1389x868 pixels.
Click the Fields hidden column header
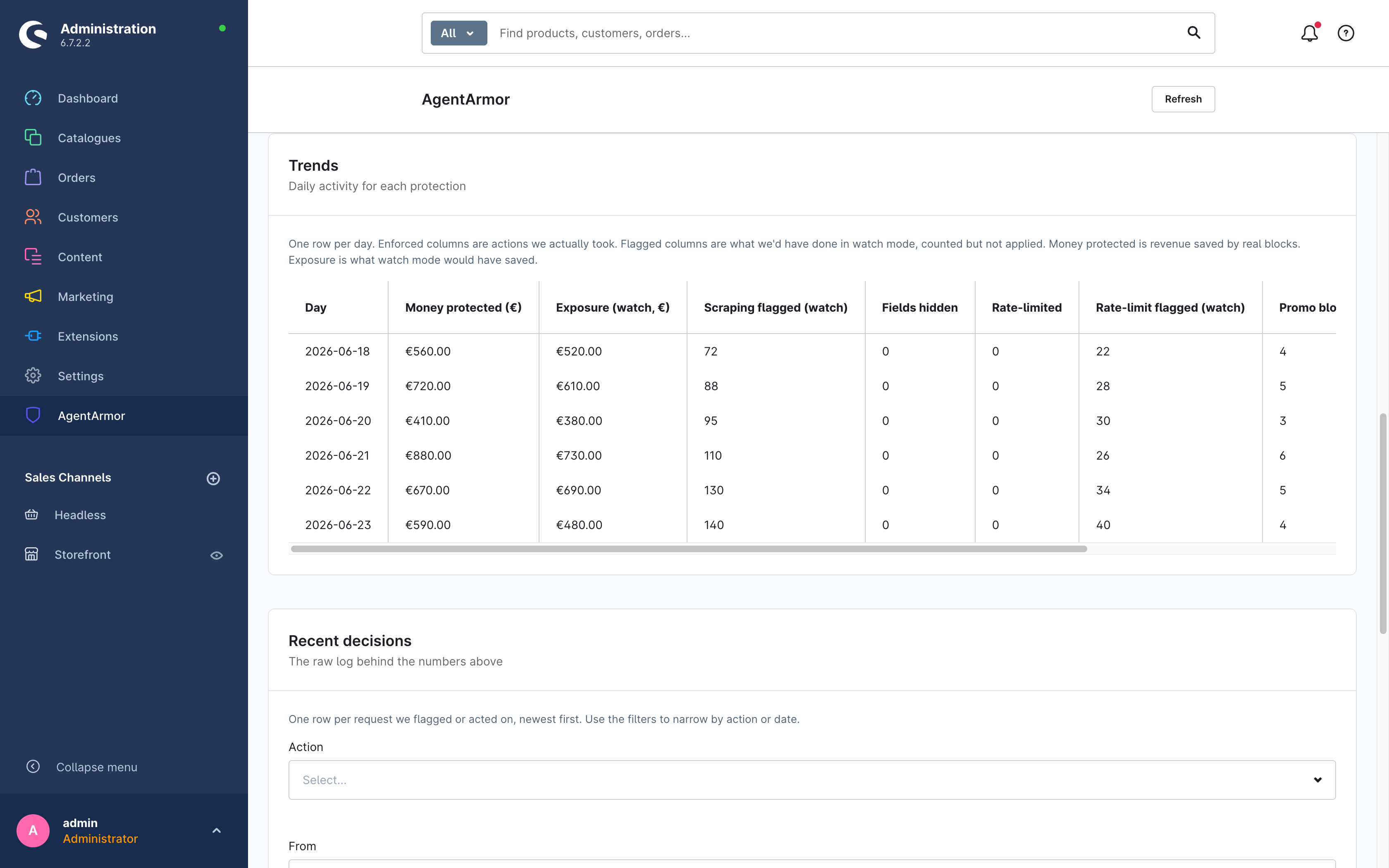(x=919, y=307)
